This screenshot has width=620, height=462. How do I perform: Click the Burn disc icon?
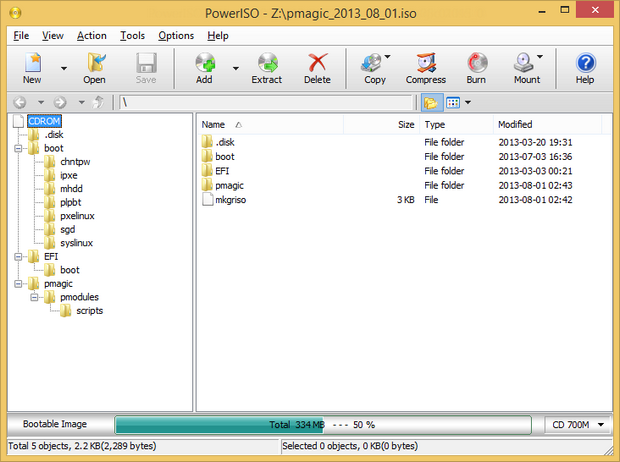pos(477,63)
